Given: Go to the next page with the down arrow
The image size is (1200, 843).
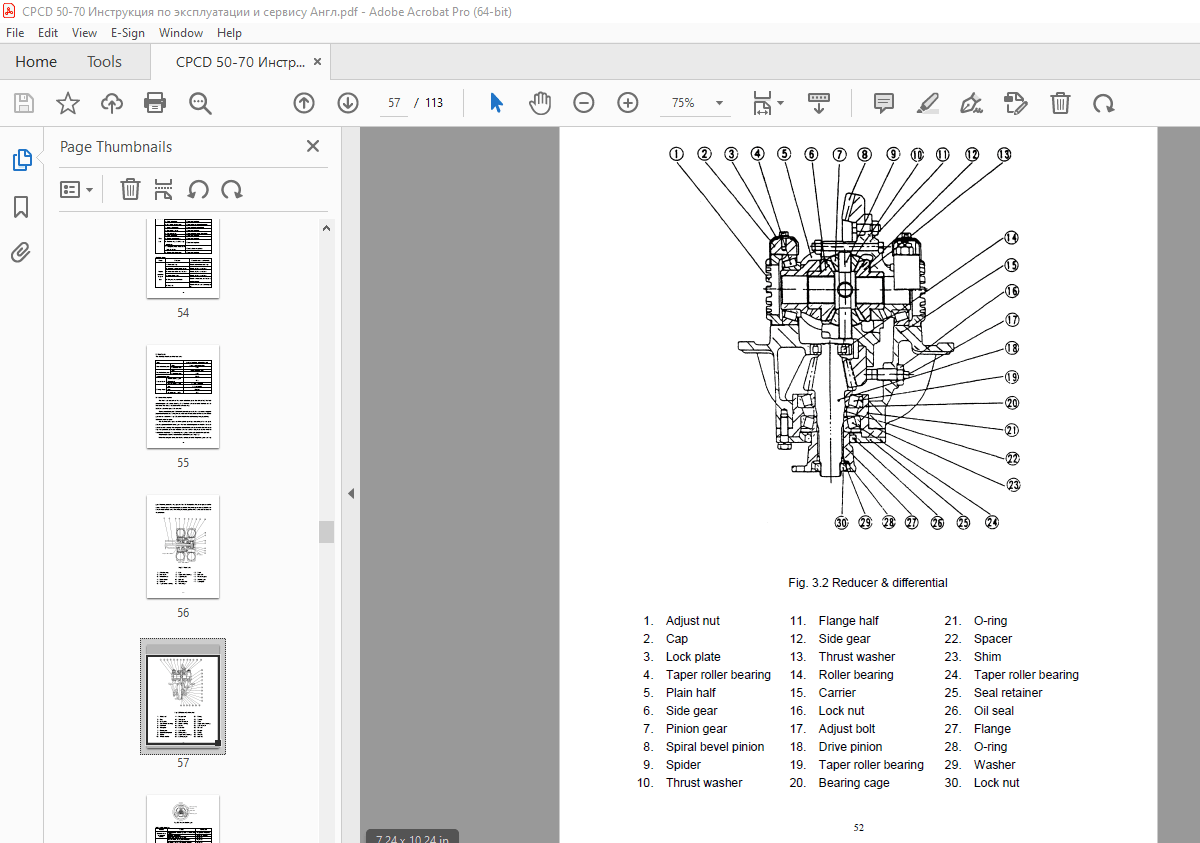Looking at the screenshot, I should tap(348, 102).
